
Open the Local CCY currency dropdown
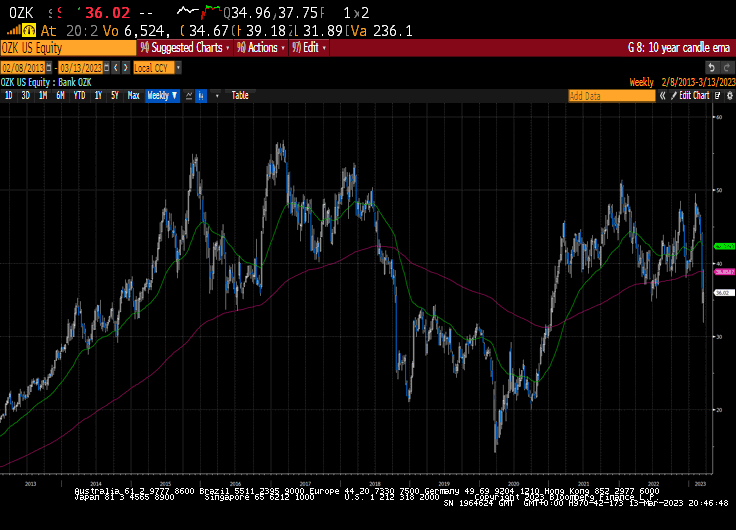pos(178,68)
